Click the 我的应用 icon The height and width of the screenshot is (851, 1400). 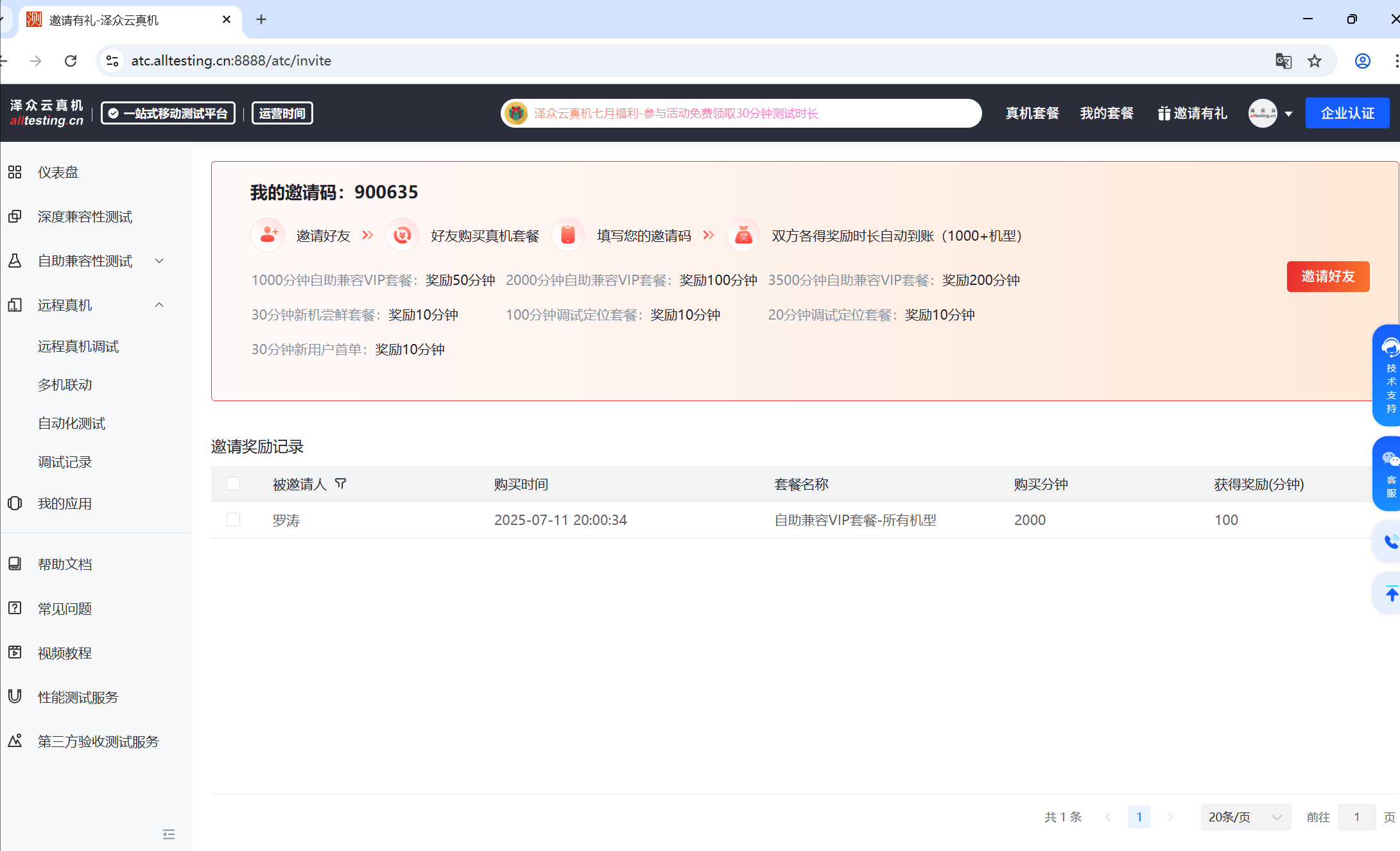(15, 503)
